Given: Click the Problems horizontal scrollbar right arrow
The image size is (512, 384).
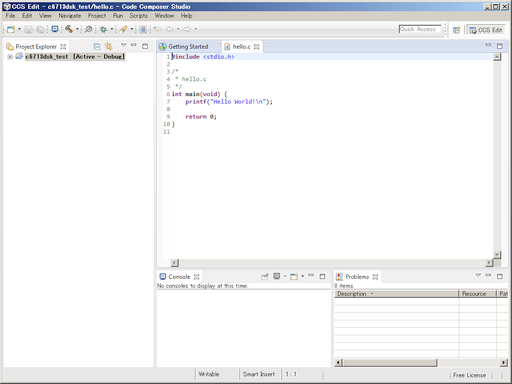Looking at the screenshot, I should point(504,362).
